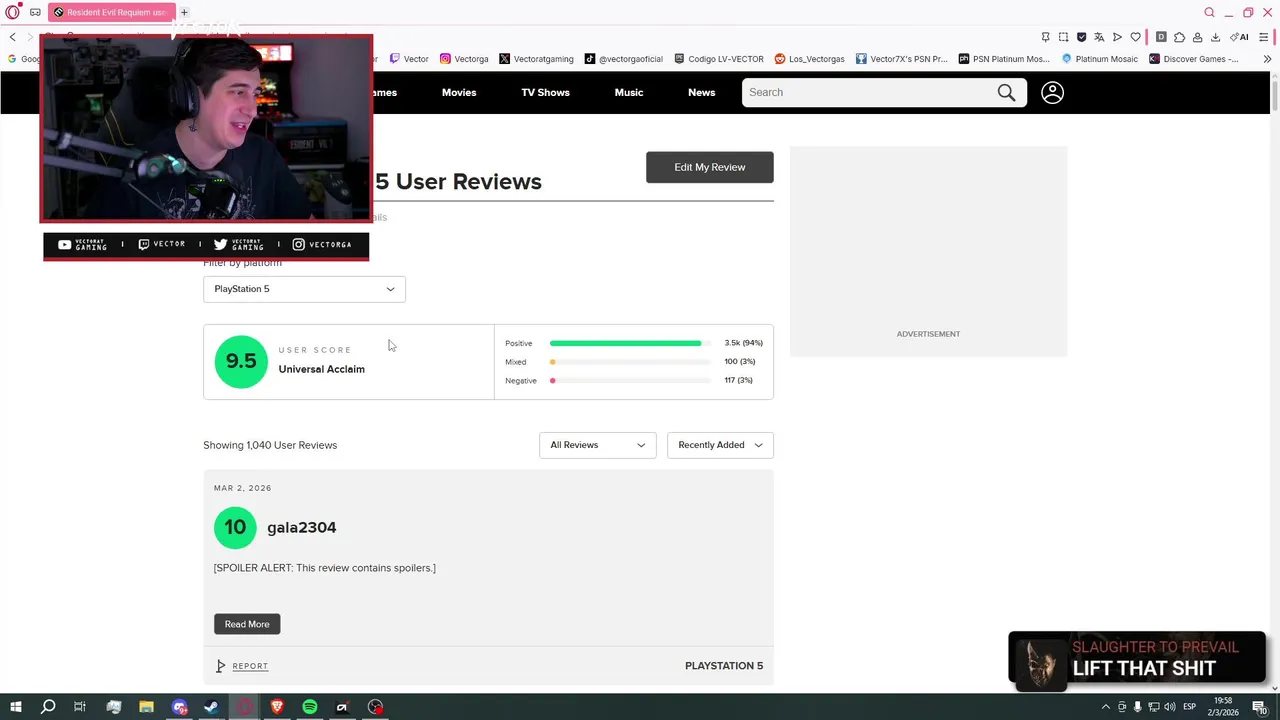Activate the snapshot capture icon in address bar
The height and width of the screenshot is (720, 1280).
(x=1063, y=37)
